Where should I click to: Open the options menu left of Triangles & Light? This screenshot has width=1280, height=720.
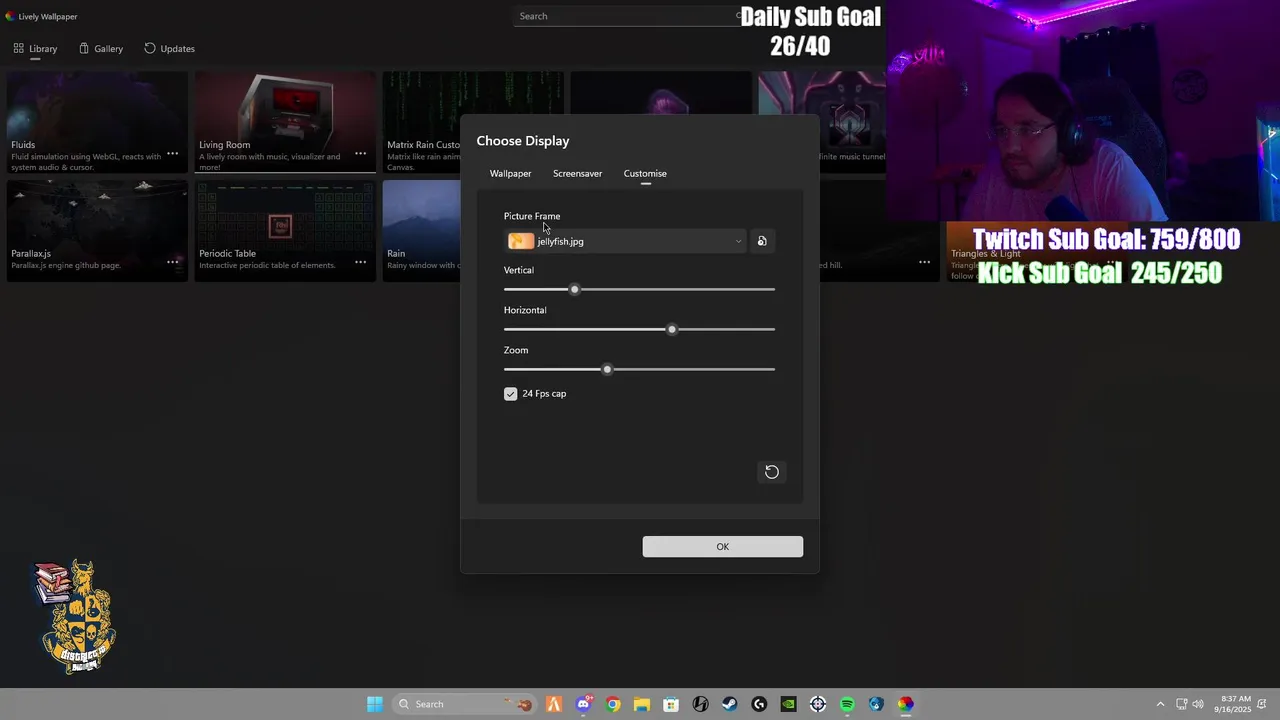click(x=925, y=262)
